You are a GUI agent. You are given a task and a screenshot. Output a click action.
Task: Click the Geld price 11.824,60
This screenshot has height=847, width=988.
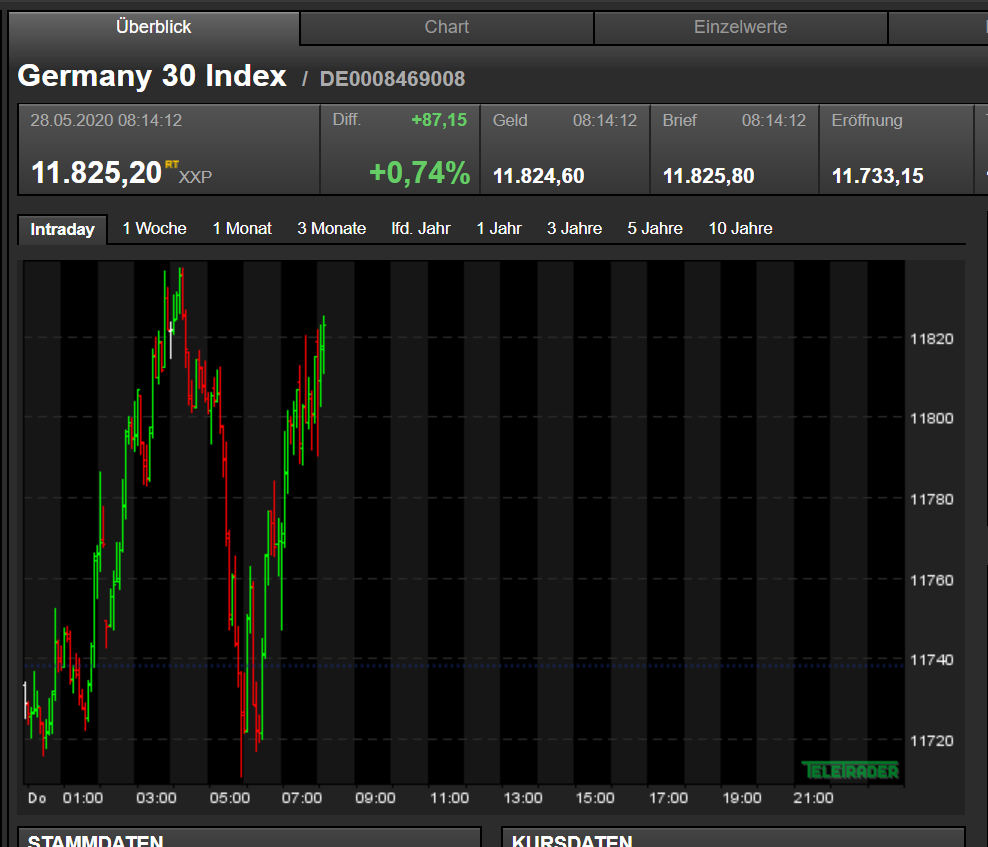tap(538, 175)
